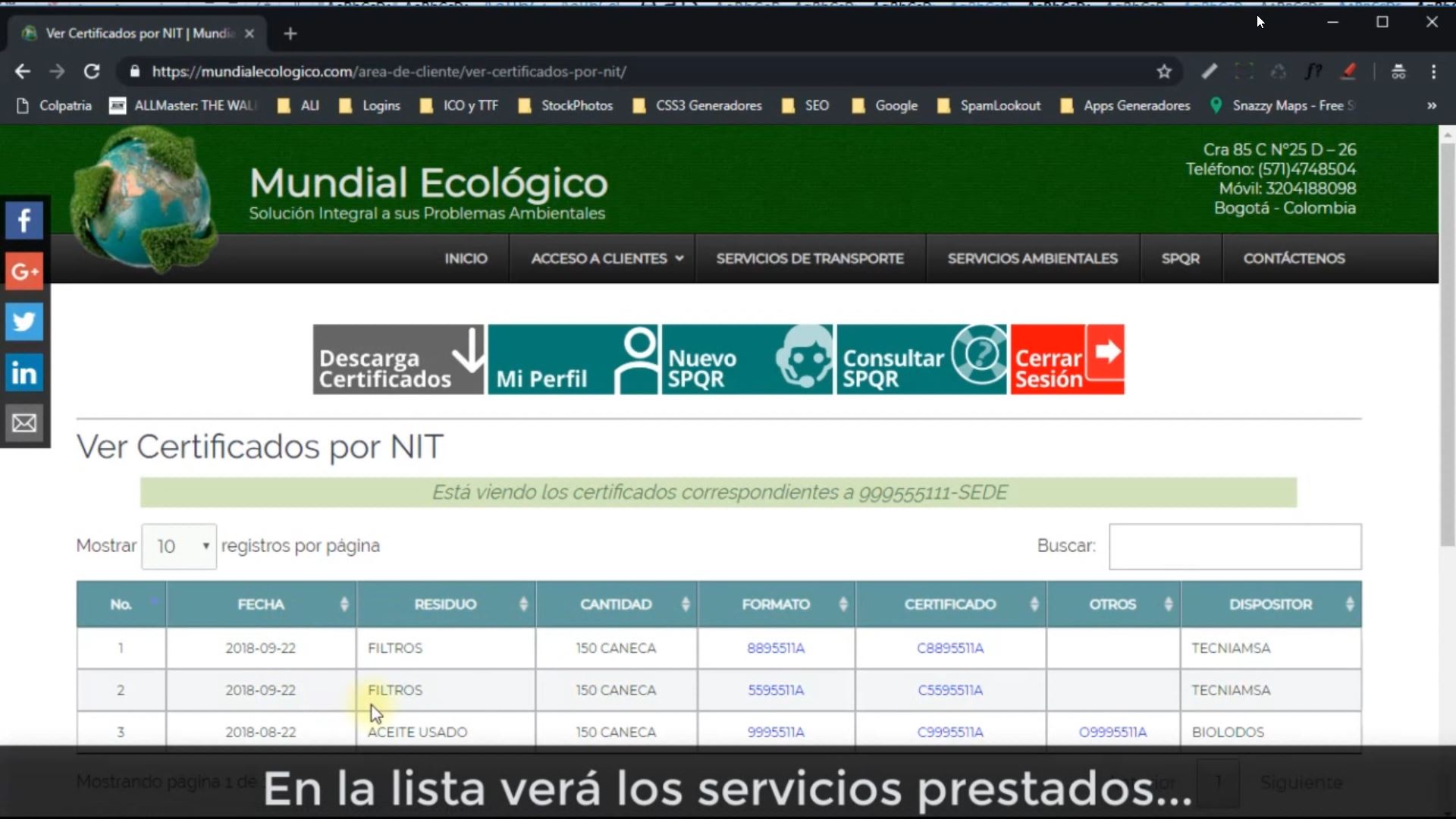Click the email share icon
Screen dimensions: 1456x819
tap(24, 422)
